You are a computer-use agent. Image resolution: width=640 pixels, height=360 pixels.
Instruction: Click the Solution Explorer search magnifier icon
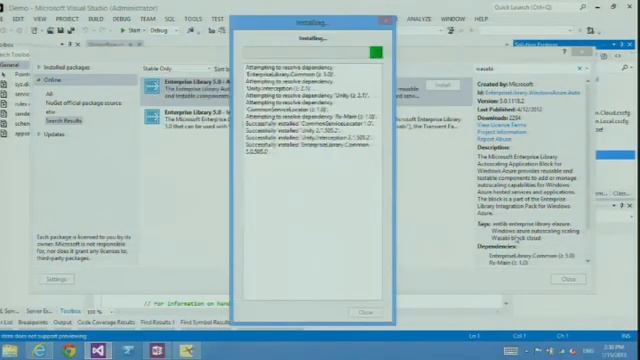625,68
